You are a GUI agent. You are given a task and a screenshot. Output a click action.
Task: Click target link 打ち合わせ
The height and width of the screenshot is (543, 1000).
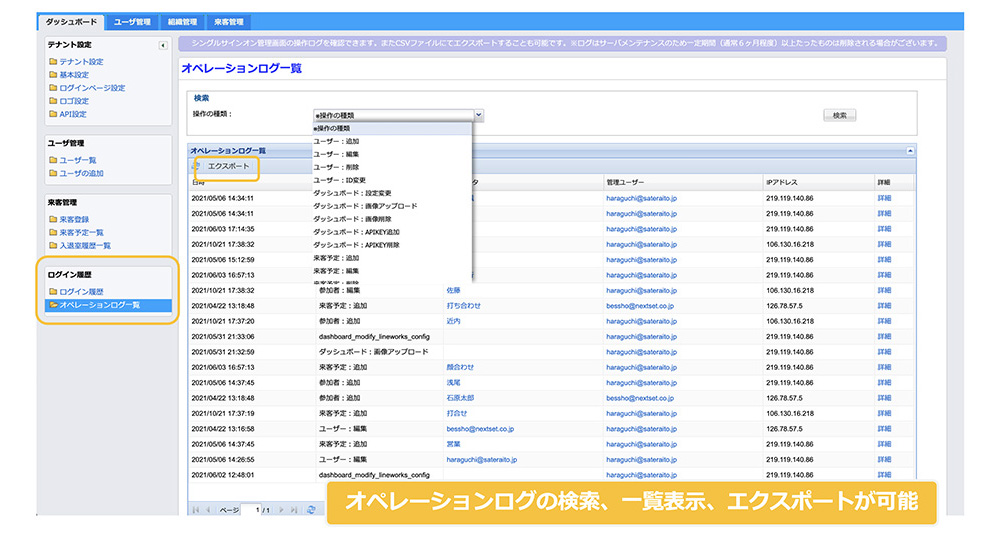point(464,306)
